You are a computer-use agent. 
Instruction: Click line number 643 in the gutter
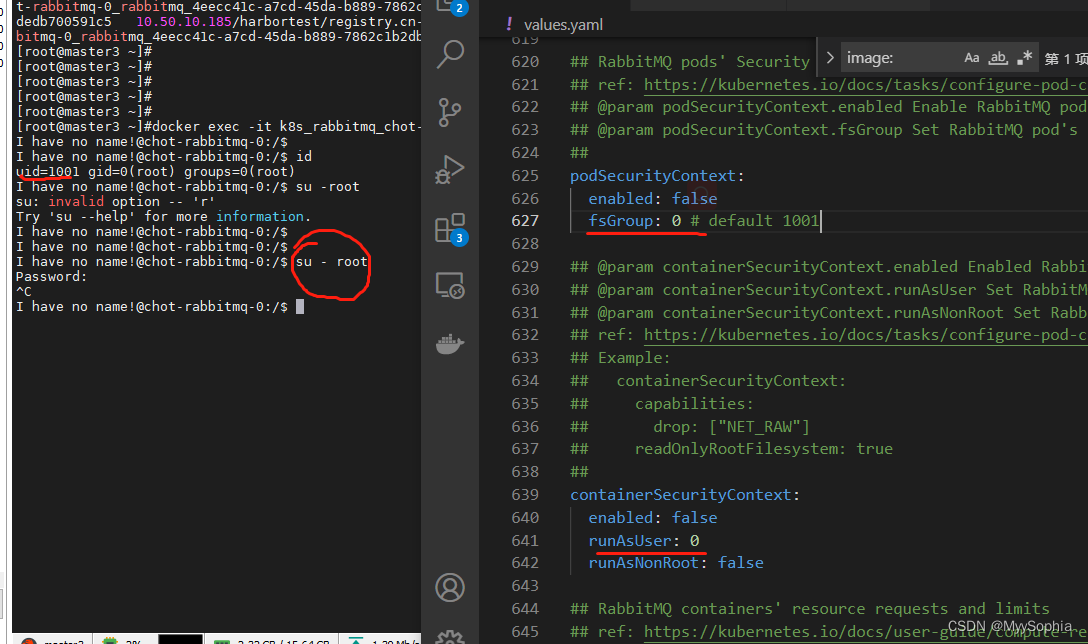click(x=525, y=586)
